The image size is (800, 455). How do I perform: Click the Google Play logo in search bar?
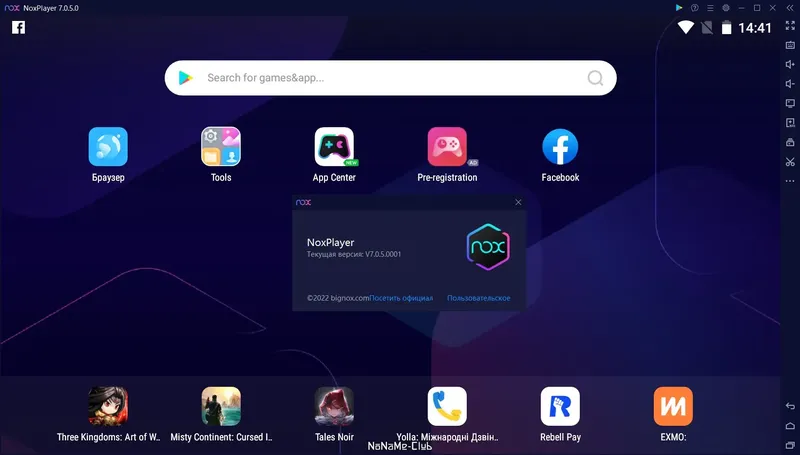pos(186,78)
